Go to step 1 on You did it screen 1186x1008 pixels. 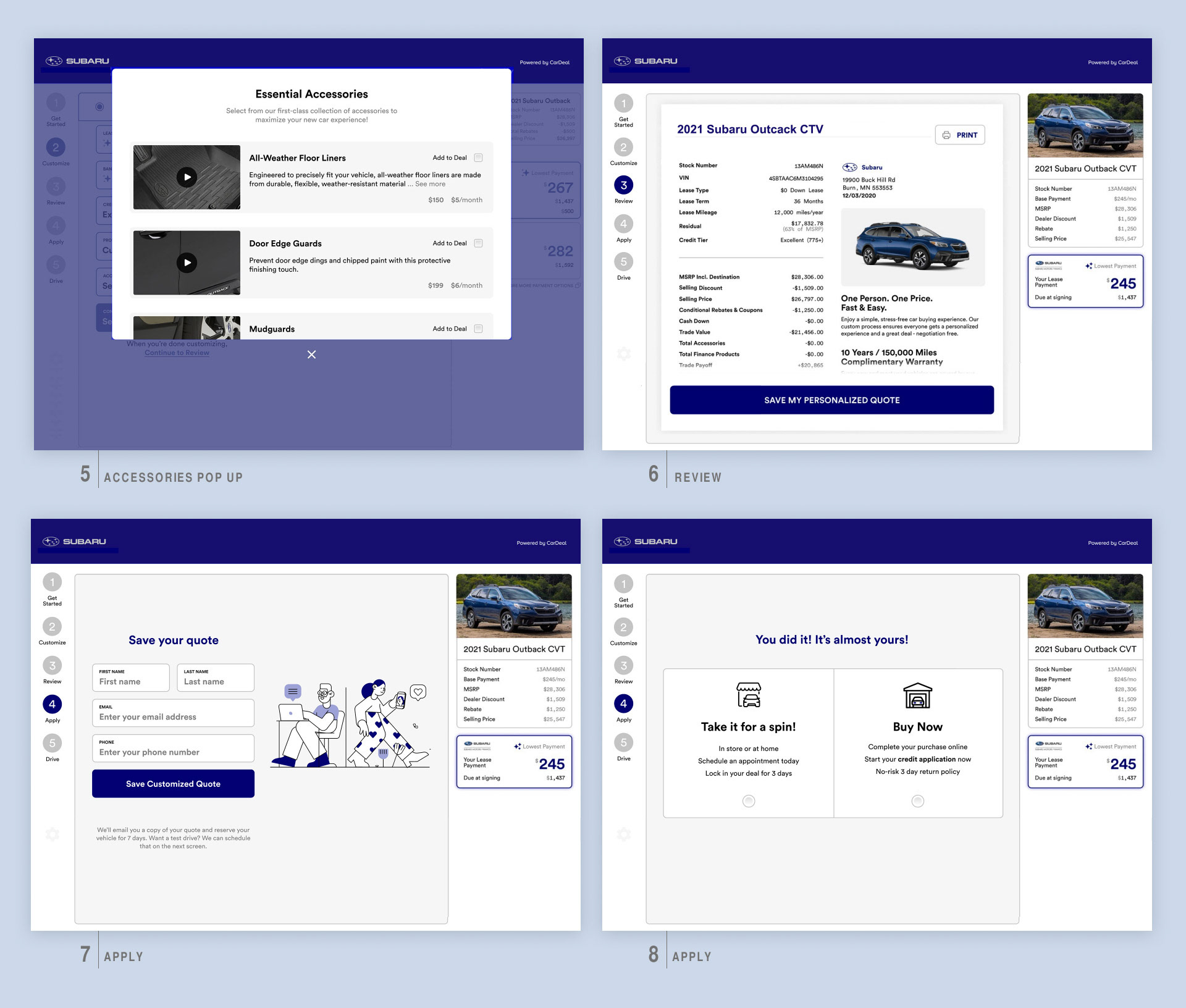(623, 584)
